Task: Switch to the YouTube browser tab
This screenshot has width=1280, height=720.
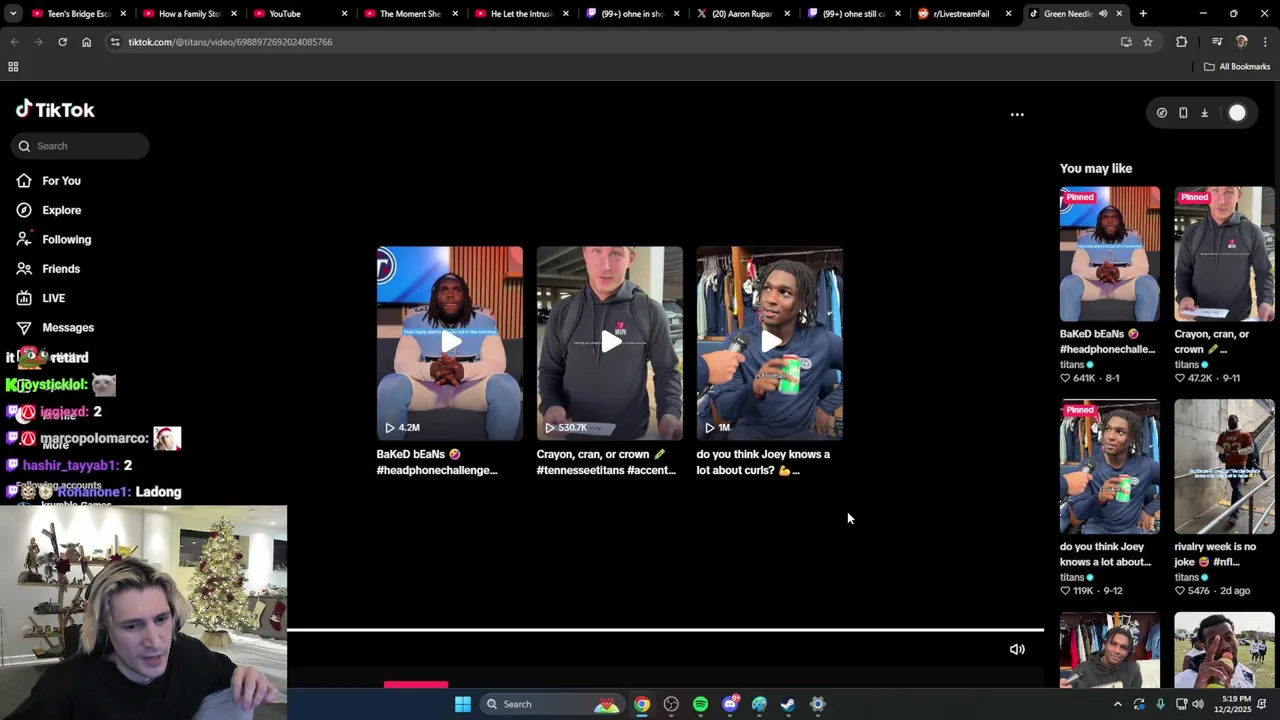Action: [299, 14]
